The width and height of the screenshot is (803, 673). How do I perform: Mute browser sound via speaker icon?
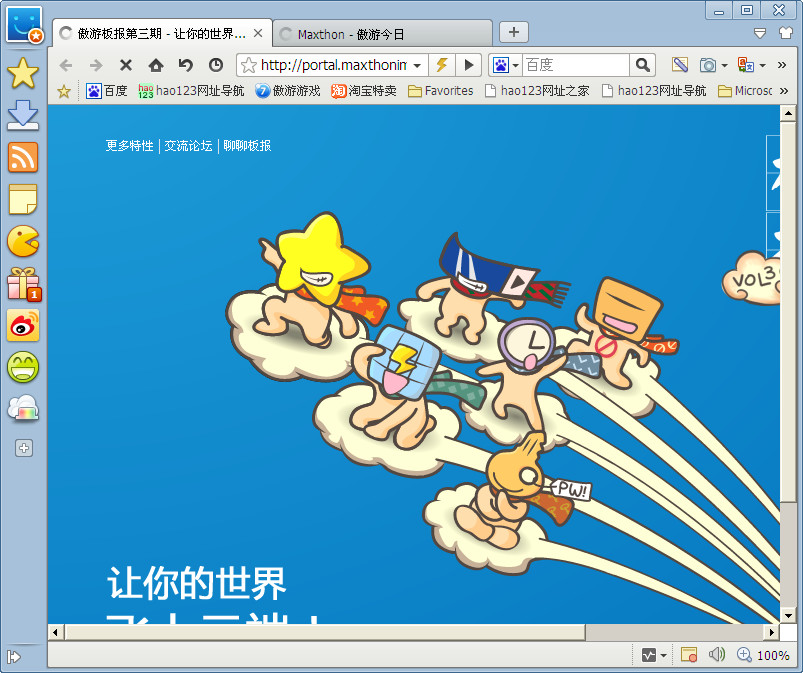716,655
